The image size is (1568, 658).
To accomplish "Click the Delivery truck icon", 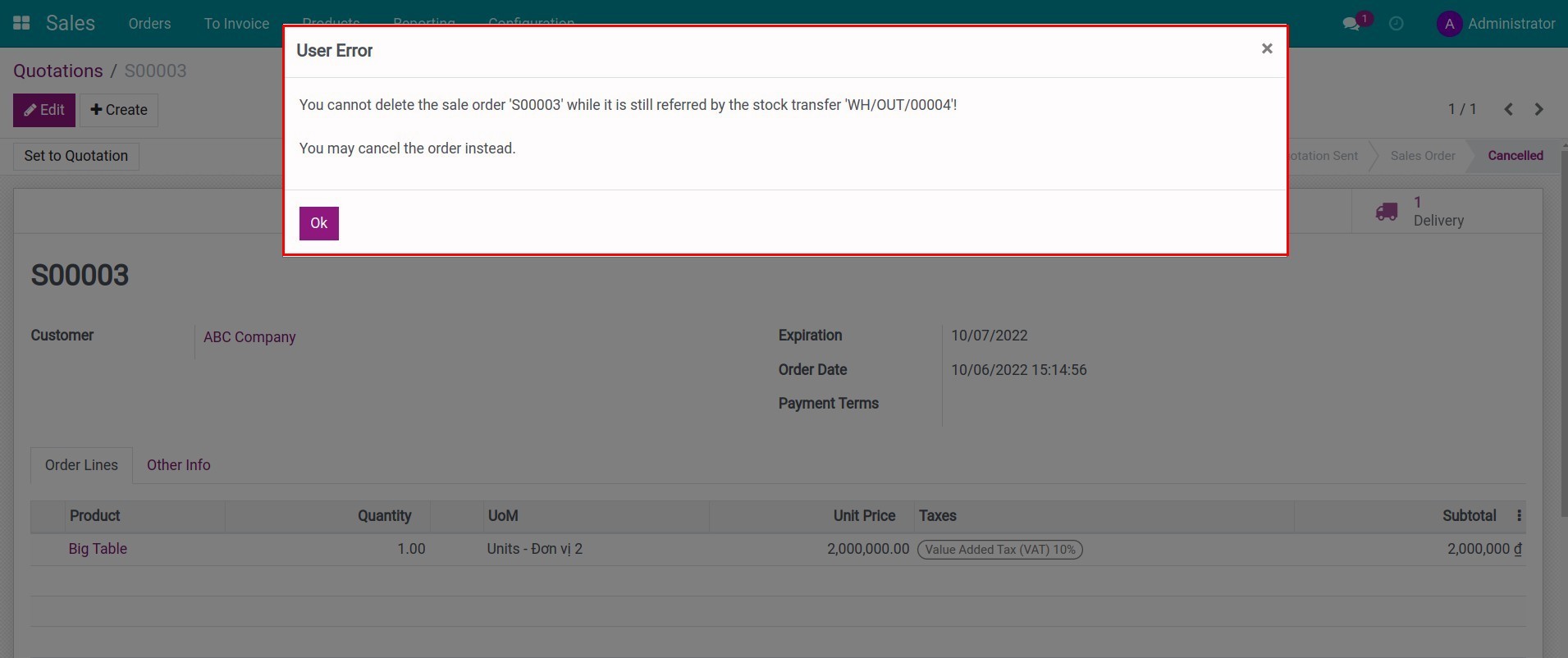I will (x=1386, y=212).
